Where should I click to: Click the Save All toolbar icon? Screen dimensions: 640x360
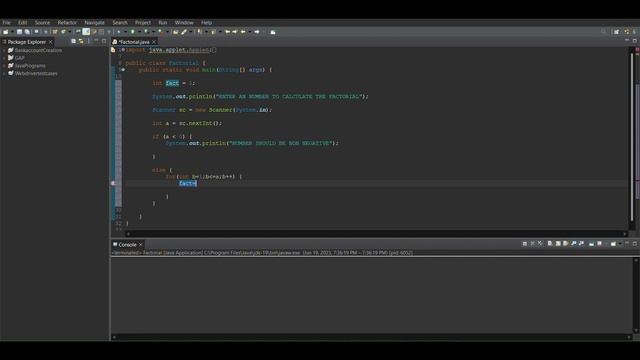[x=27, y=32]
